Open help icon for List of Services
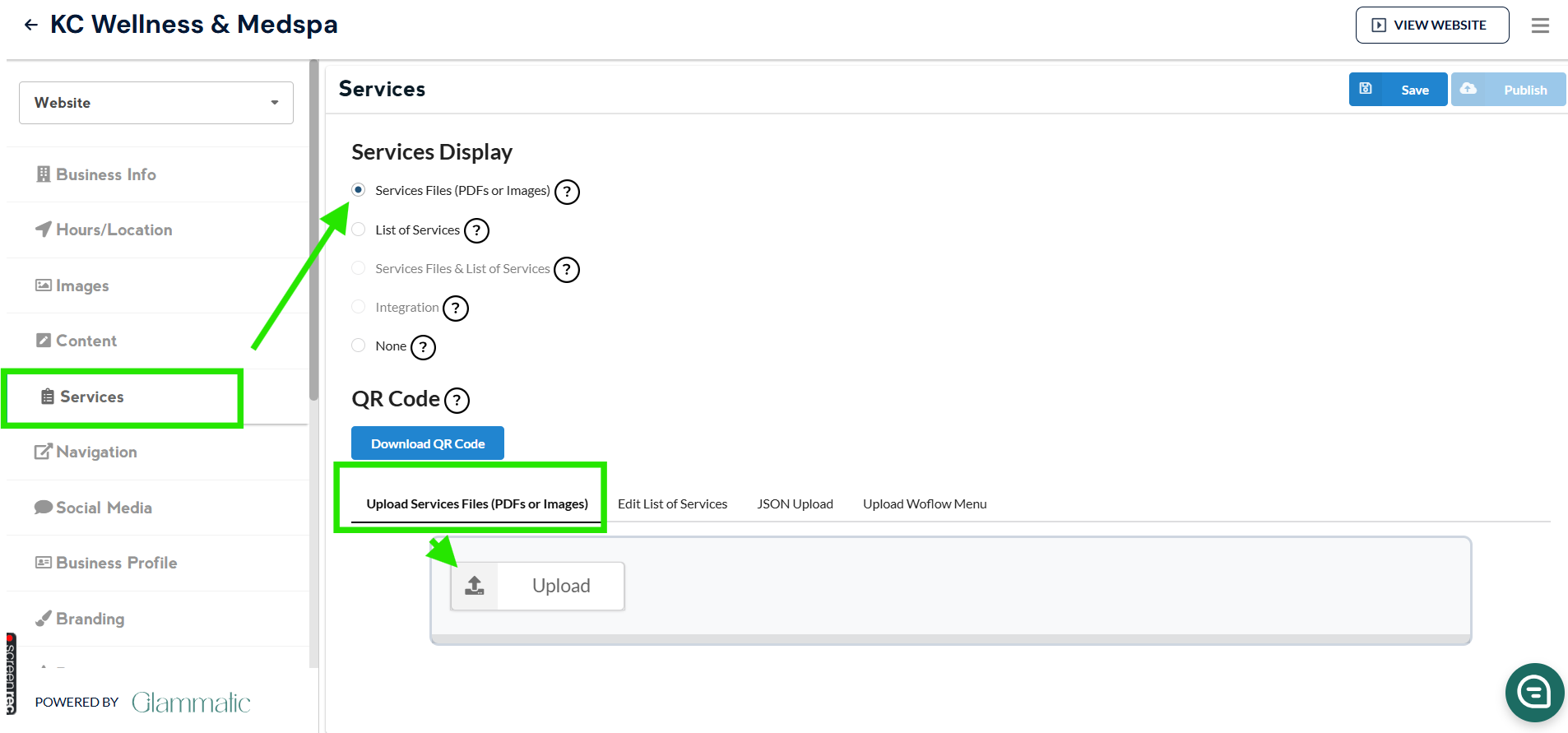Screen dimensions: 1568x733 click(476, 231)
